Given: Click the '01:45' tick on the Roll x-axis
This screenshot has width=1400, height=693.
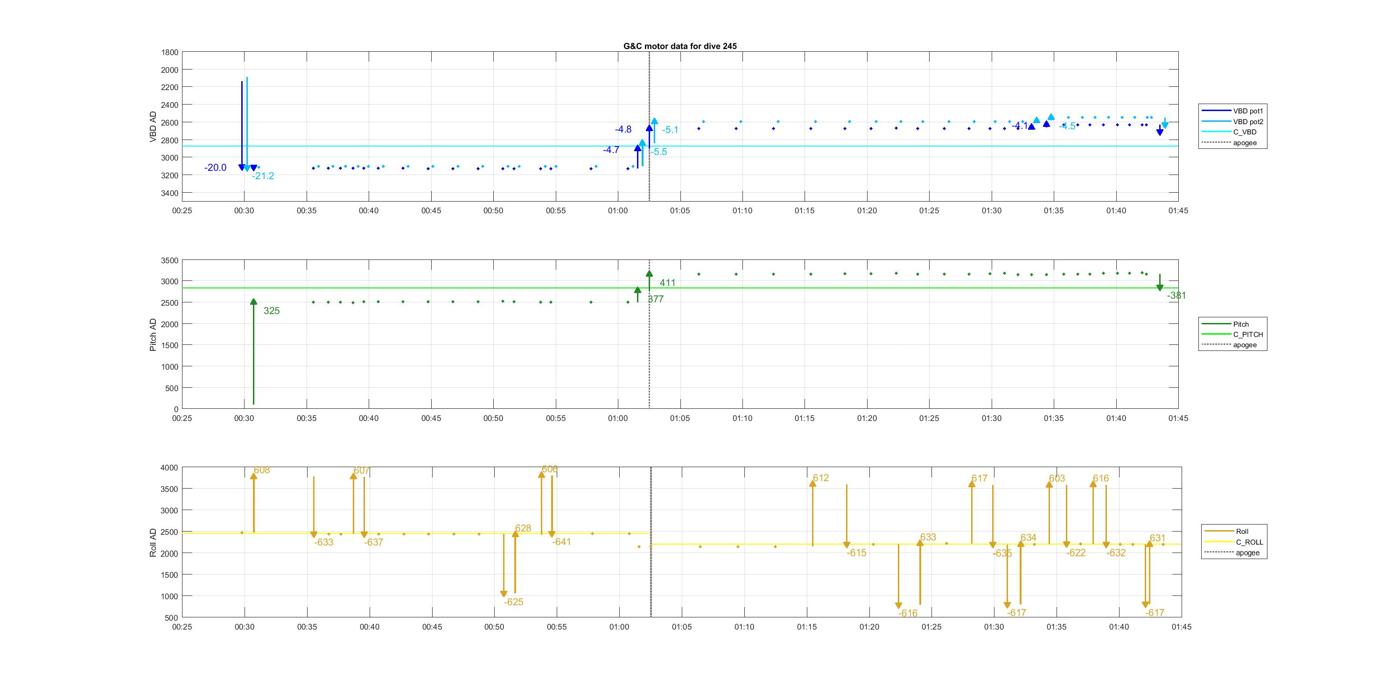Looking at the screenshot, I should (1181, 627).
